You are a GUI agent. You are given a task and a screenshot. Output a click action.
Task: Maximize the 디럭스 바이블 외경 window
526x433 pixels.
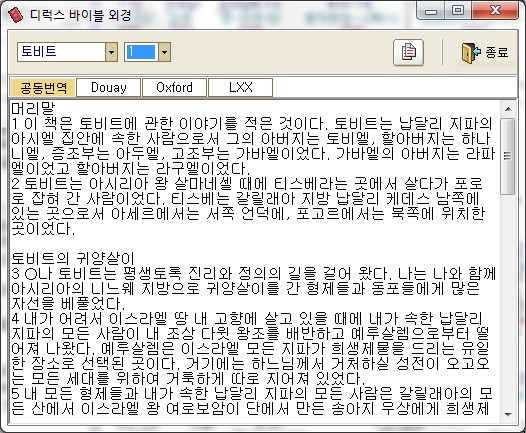458,10
